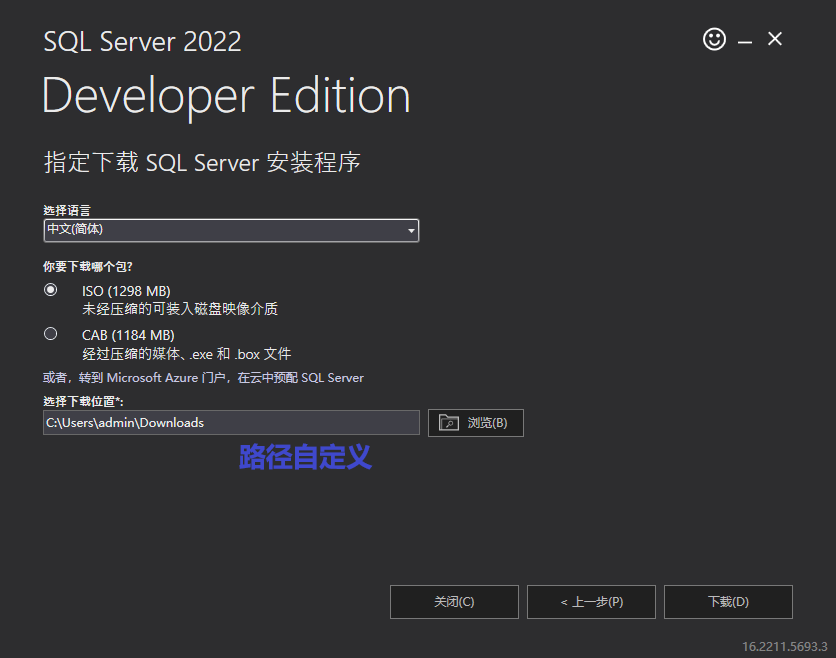Click the folder icon on the 浏览 button
The image size is (836, 658).
click(448, 423)
